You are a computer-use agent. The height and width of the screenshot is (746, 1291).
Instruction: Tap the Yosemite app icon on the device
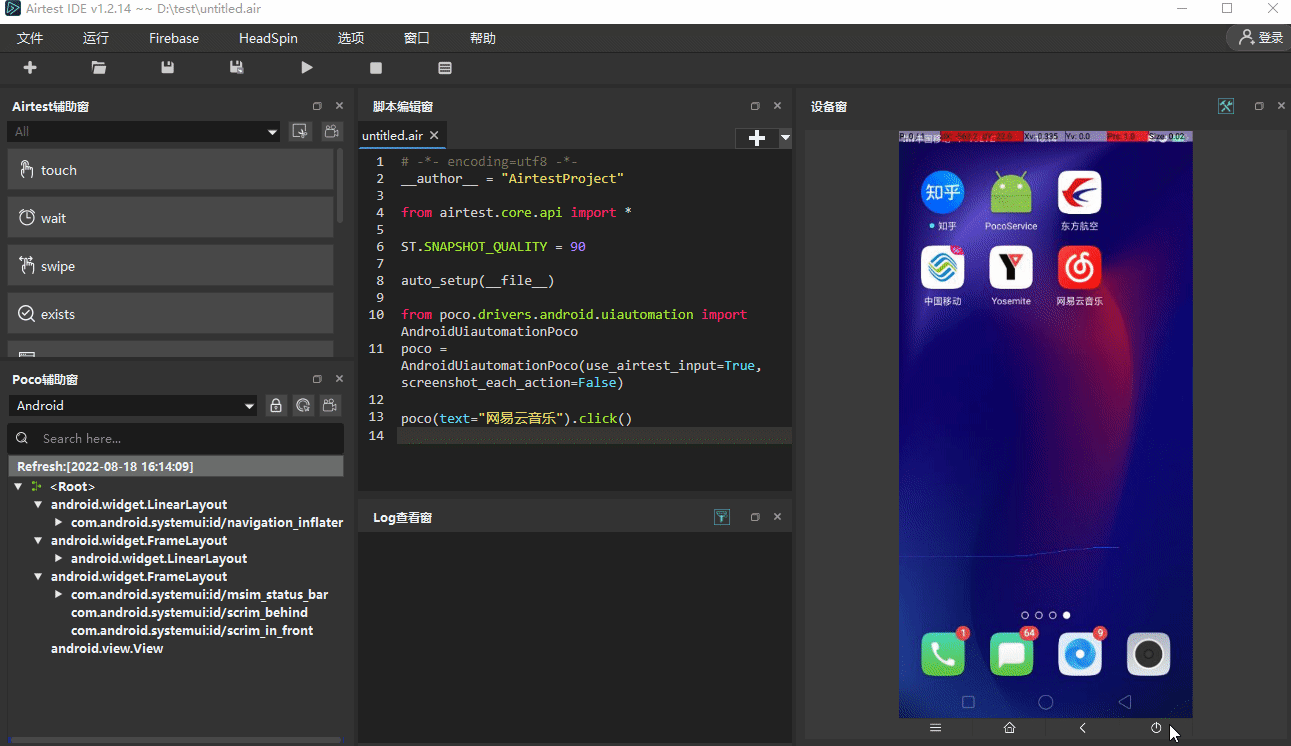[x=1011, y=268]
